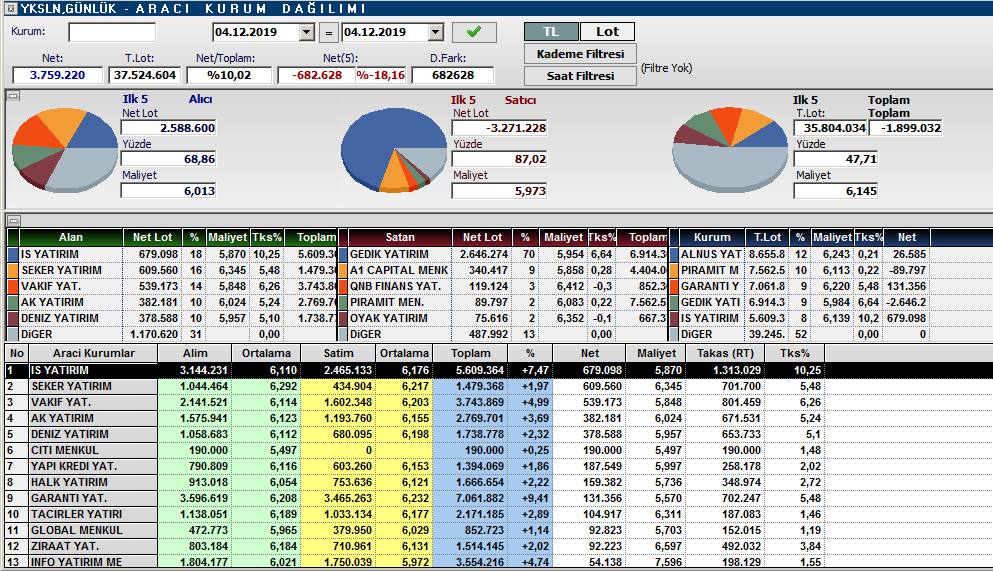This screenshot has height=571, width=993.
Task: Click swatch beside A1 CAPITAL MENK
Action: coord(343,270)
